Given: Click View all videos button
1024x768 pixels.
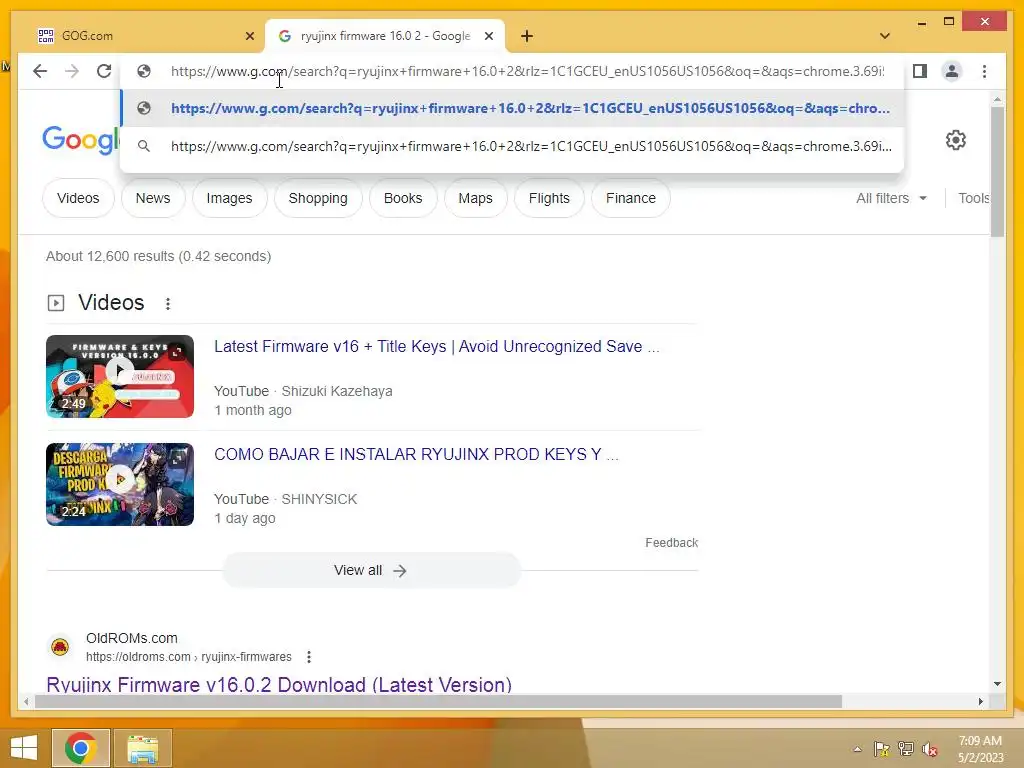Looking at the screenshot, I should coord(371,570).
